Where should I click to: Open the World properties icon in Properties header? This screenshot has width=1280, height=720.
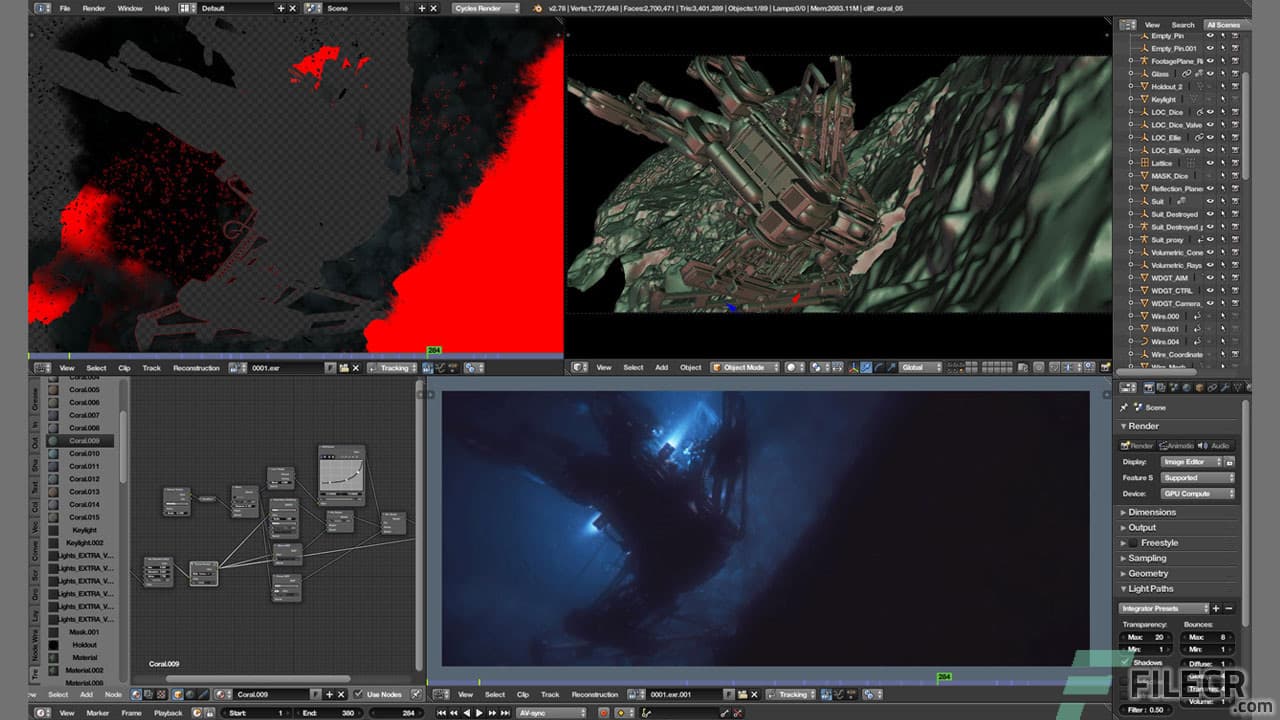coord(1187,388)
